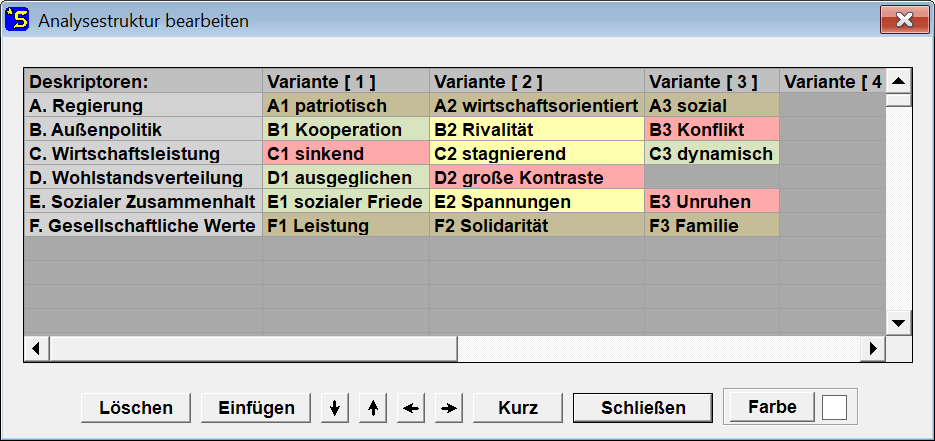Image resolution: width=935 pixels, height=441 pixels.
Task: Click the ScenarioWizard app icon in title bar
Action: 17,20
